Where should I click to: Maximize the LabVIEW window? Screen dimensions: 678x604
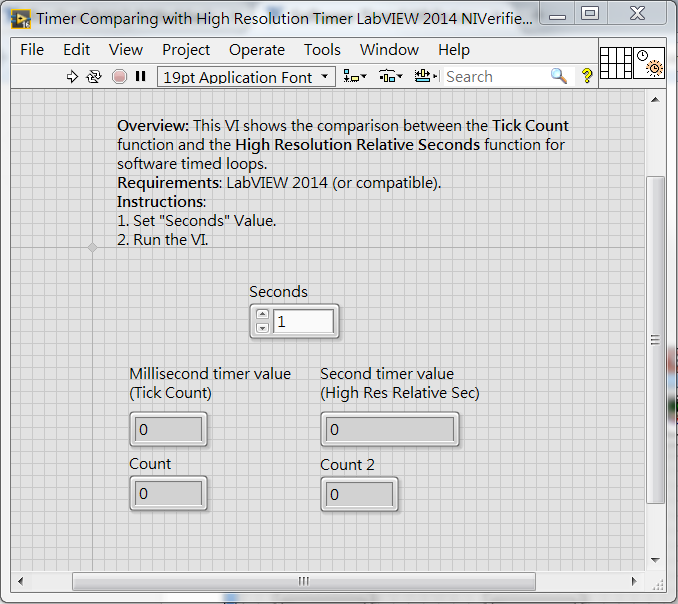click(590, 14)
